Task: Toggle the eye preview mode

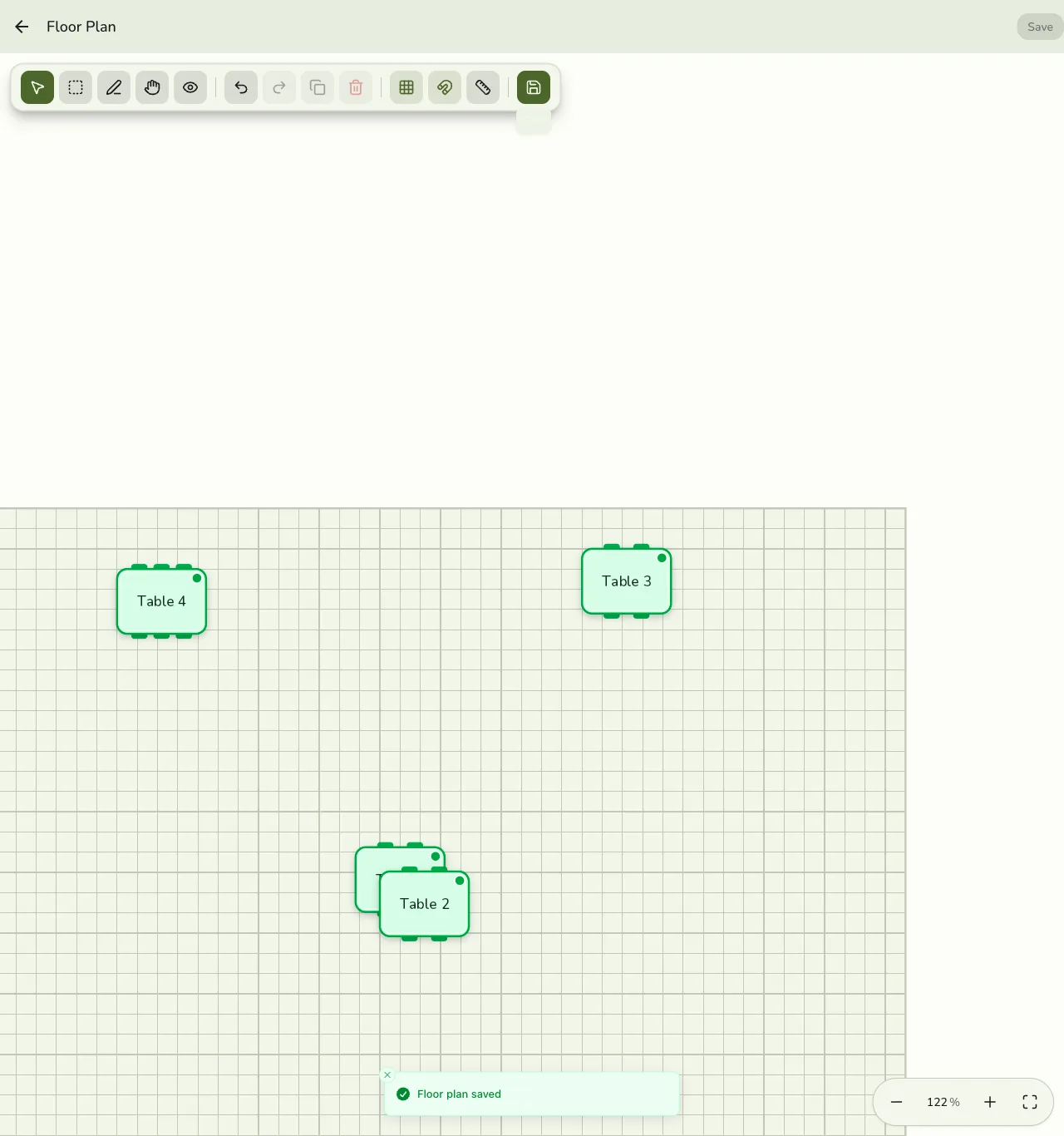Action: (x=190, y=87)
